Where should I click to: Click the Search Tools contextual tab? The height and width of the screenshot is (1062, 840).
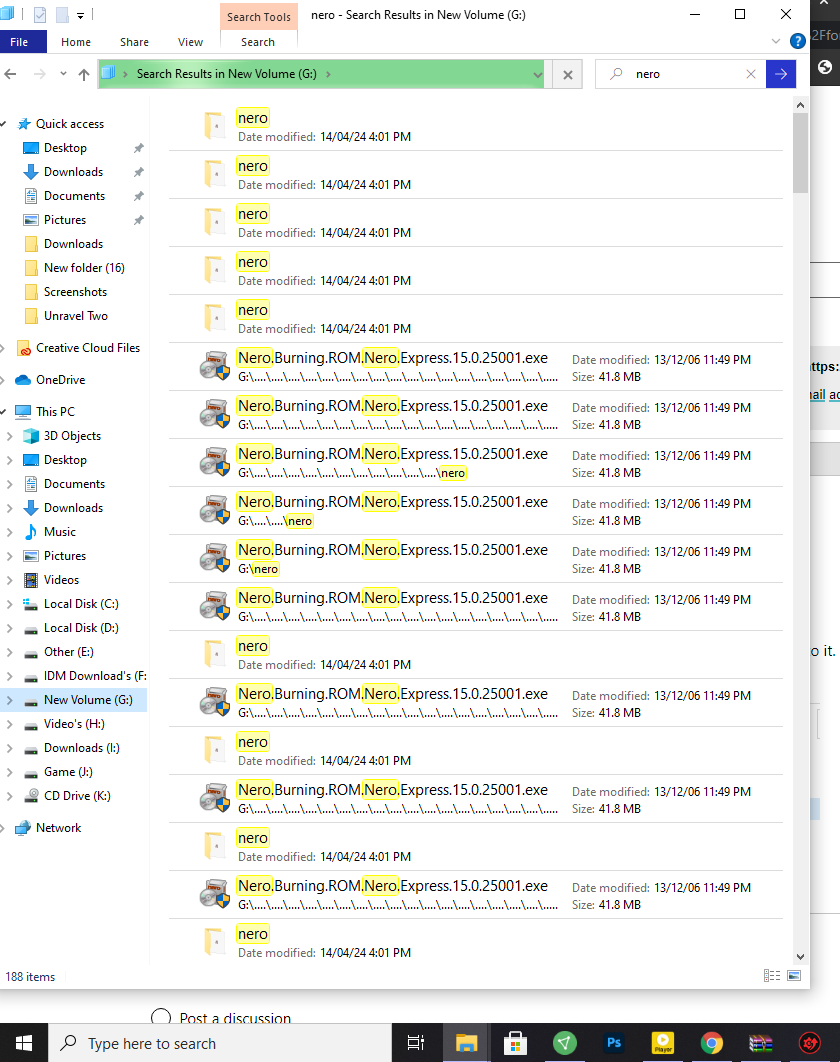coord(259,17)
